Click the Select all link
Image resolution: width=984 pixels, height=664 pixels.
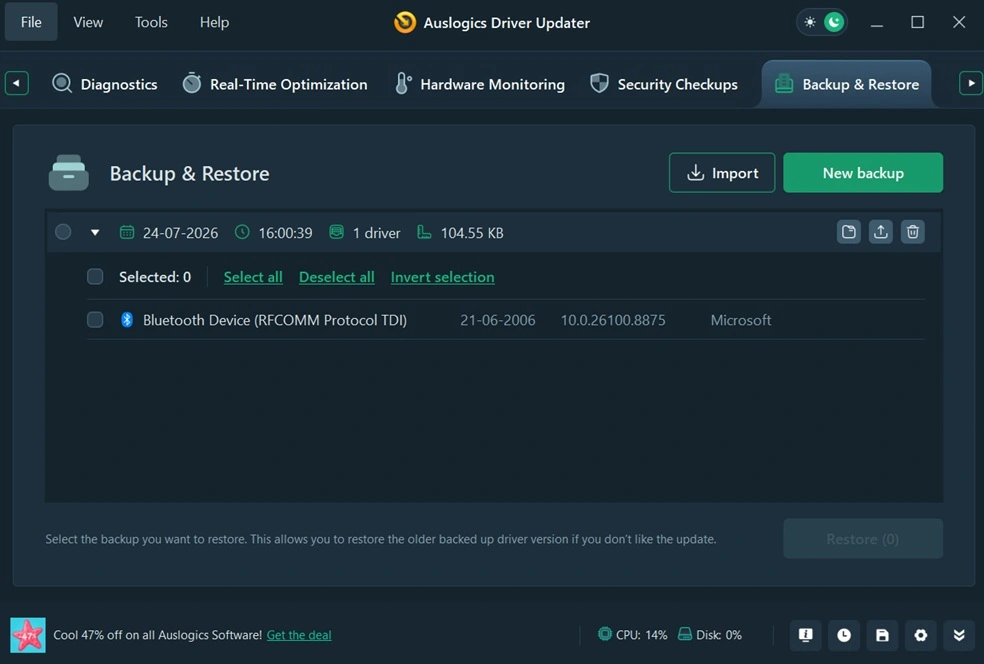[253, 277]
